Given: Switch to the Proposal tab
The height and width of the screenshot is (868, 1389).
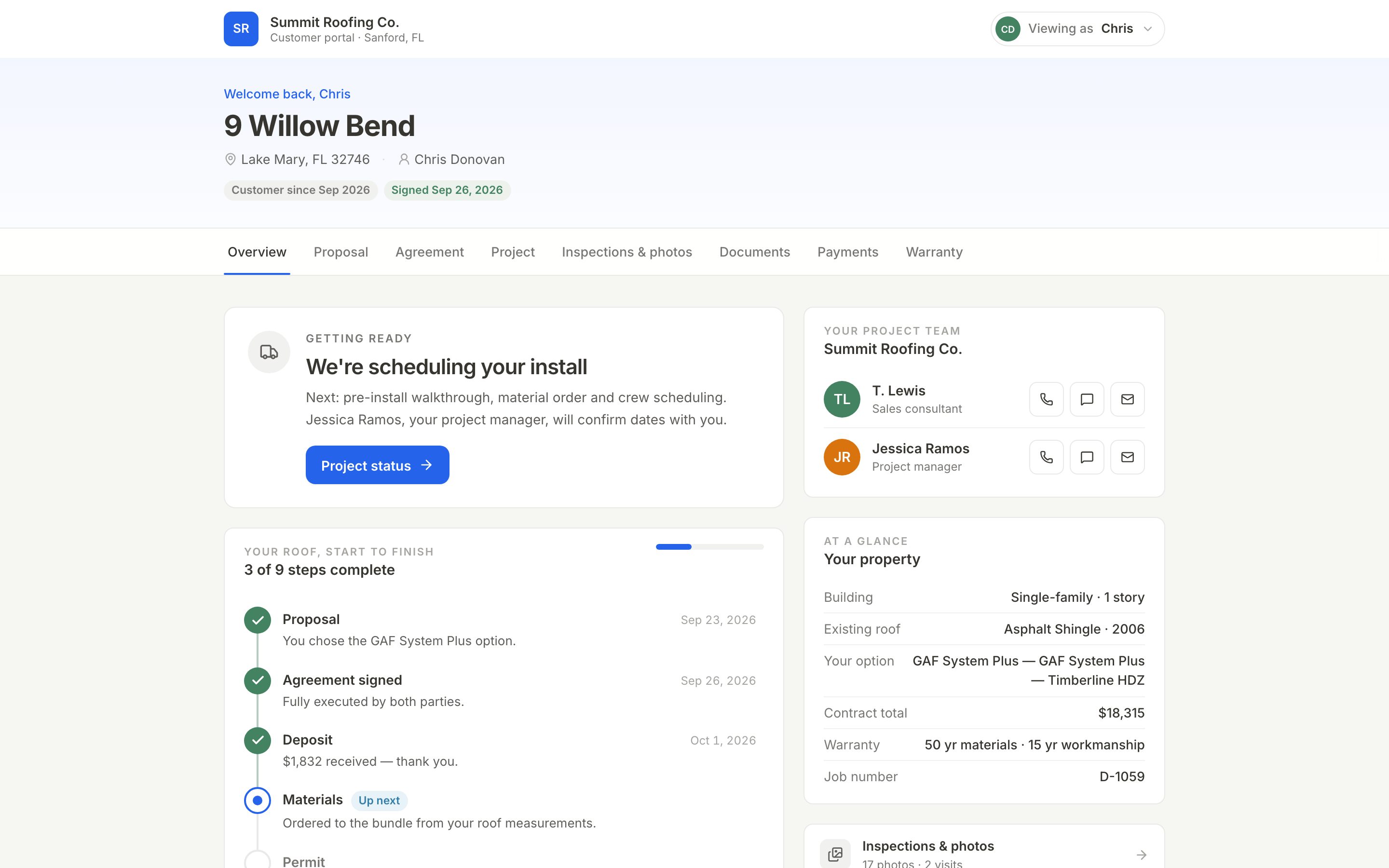Looking at the screenshot, I should pyautogui.click(x=340, y=252).
